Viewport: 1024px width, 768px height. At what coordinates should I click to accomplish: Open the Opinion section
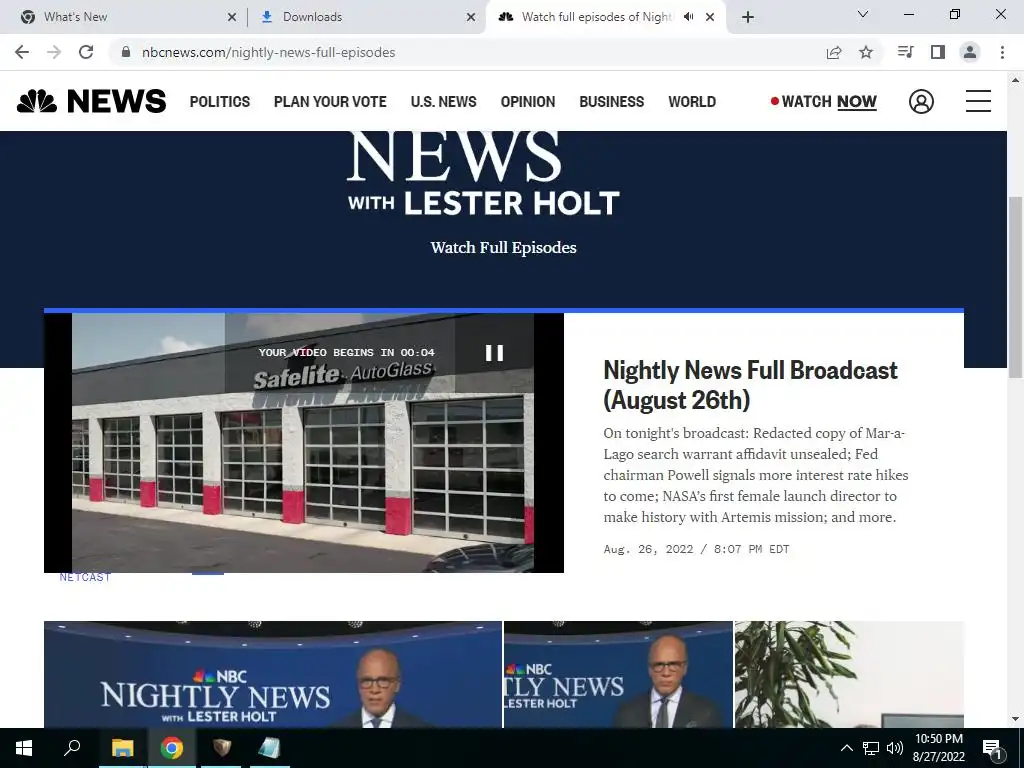tap(528, 102)
